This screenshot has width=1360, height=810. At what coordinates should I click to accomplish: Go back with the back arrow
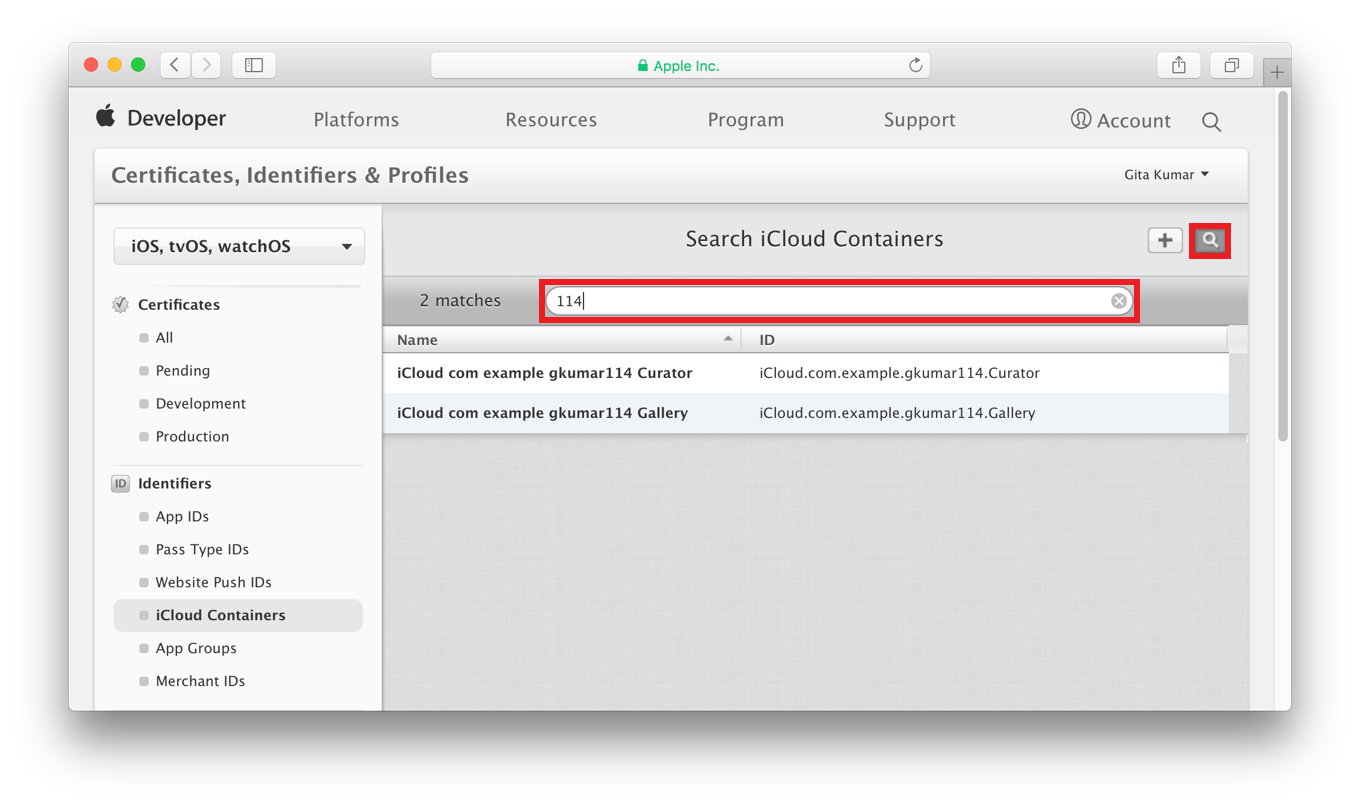175,65
